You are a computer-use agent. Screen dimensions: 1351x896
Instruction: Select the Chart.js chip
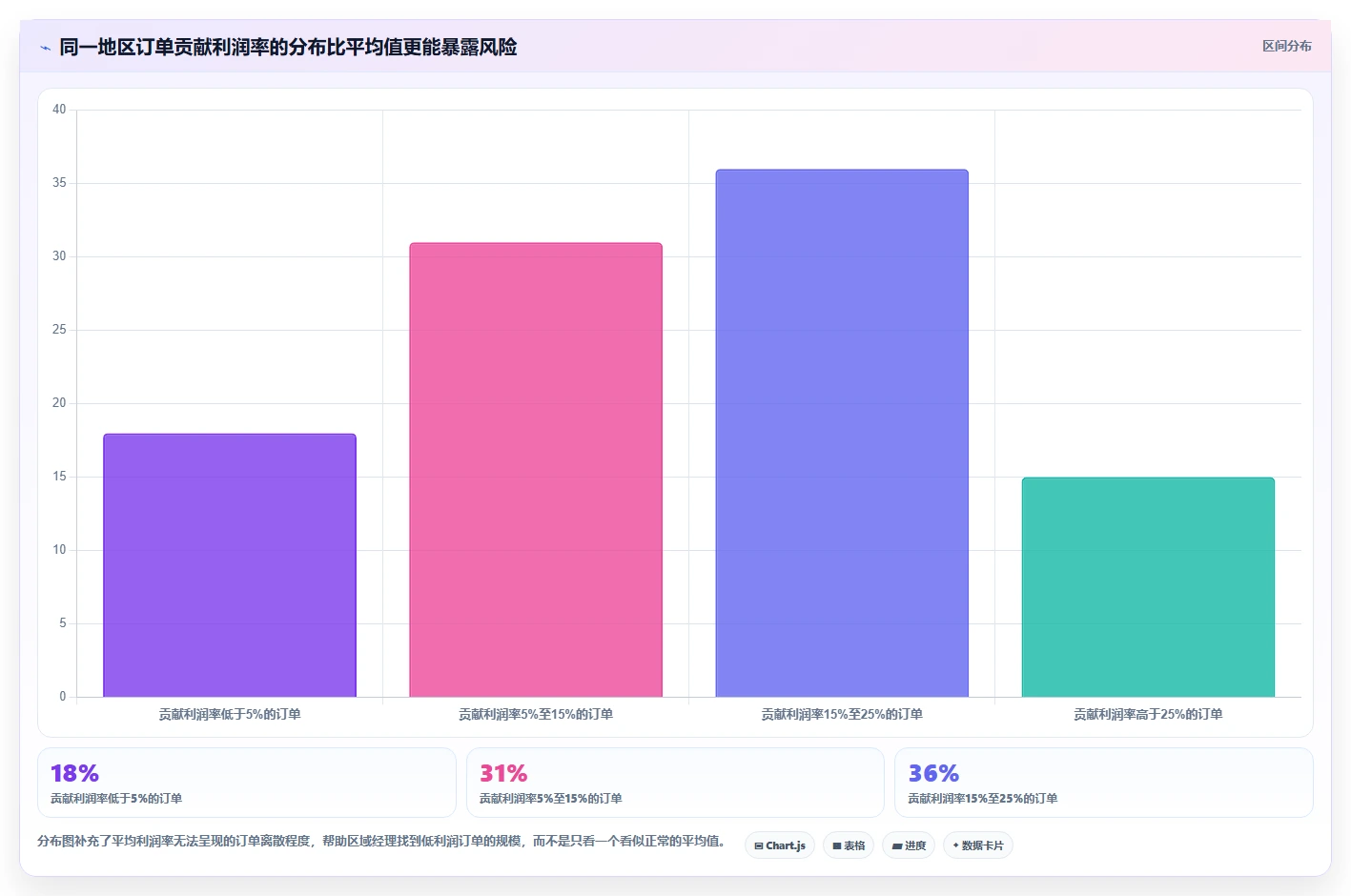coord(780,845)
